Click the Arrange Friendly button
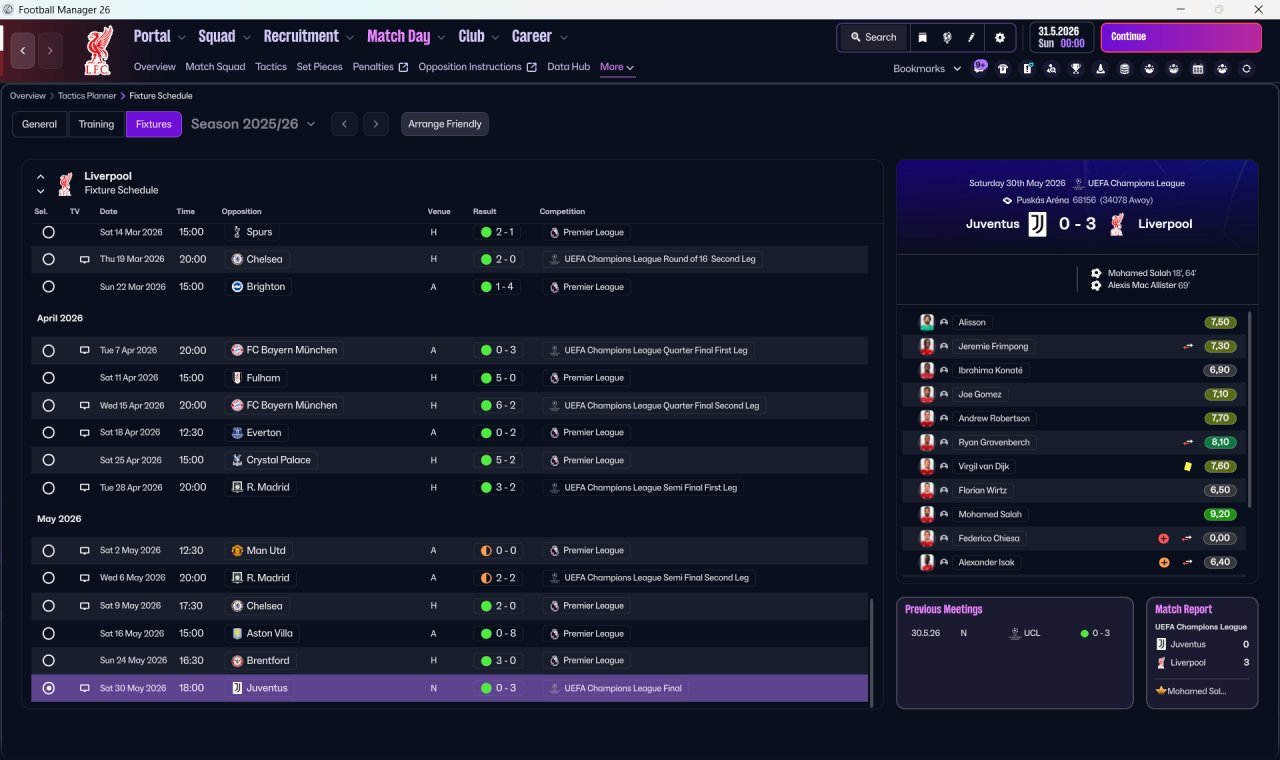This screenshot has height=760, width=1280. click(x=445, y=124)
